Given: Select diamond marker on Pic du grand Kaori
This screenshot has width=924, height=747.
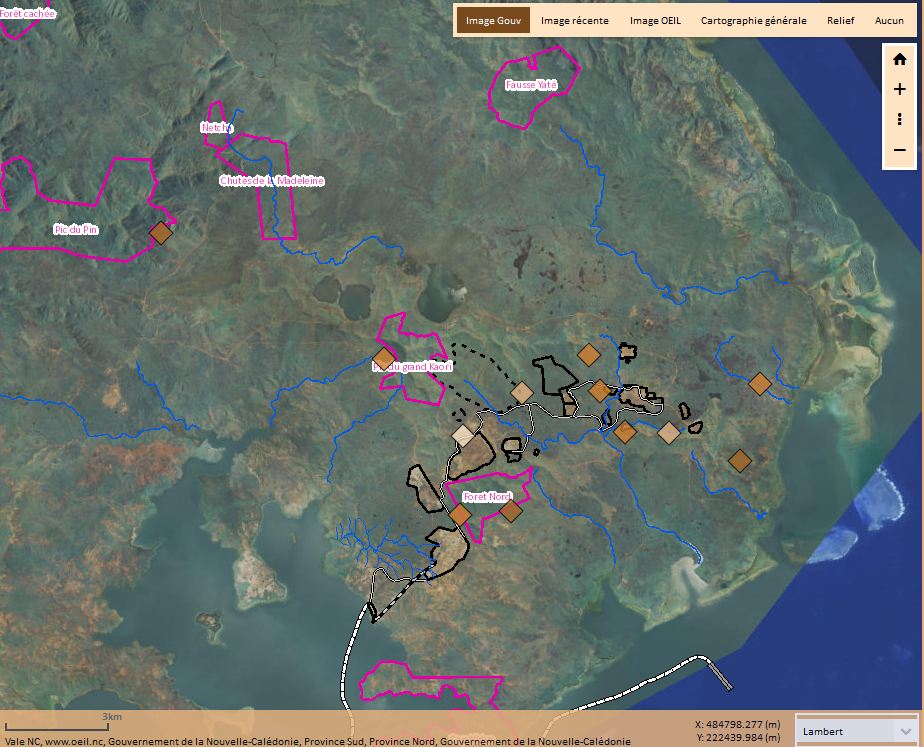Looking at the screenshot, I should 384,359.
